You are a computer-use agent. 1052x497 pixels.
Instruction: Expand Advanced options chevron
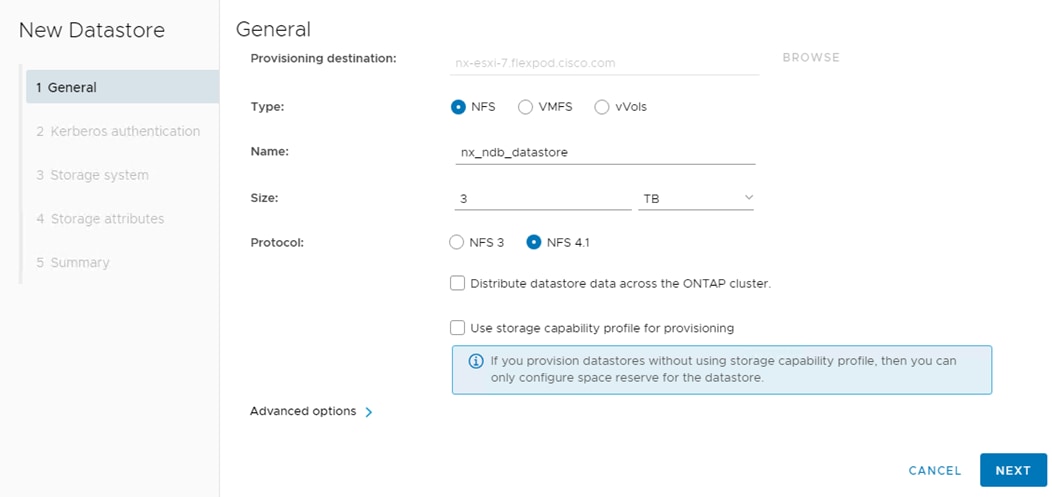(369, 411)
